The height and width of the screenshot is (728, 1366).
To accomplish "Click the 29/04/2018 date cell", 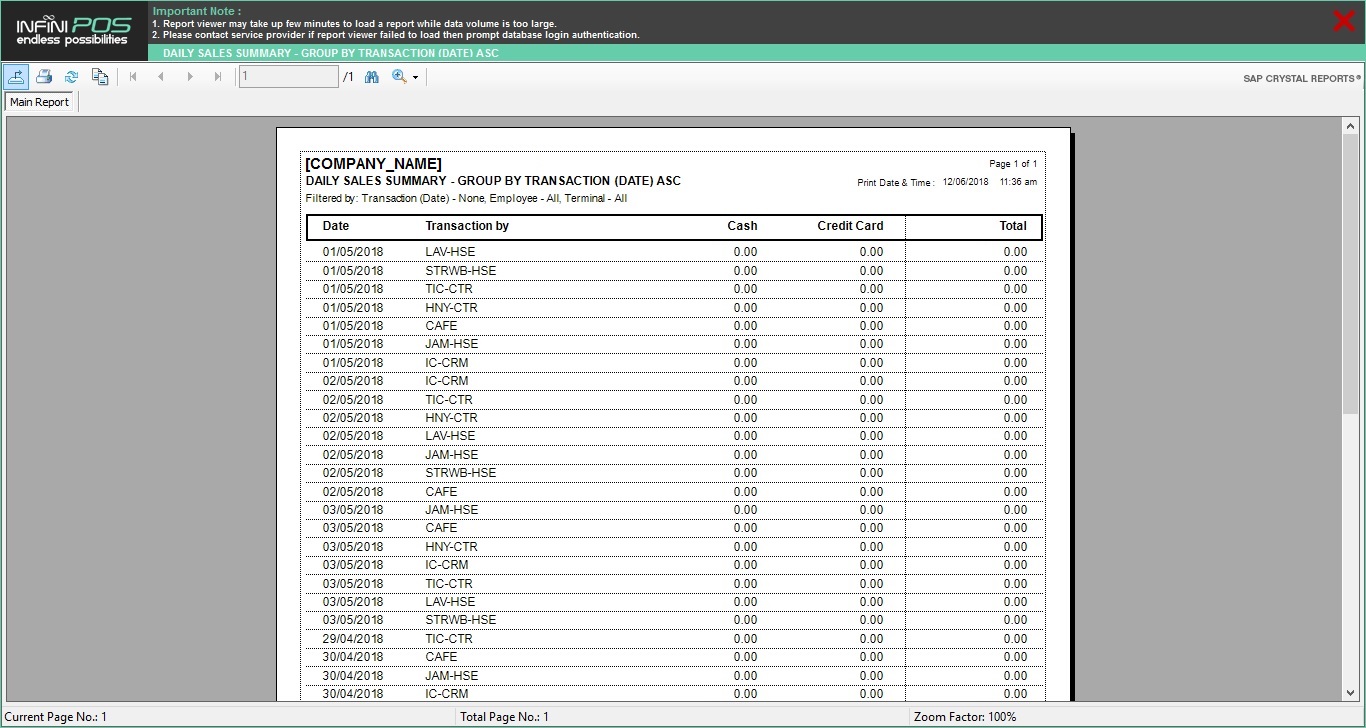I will pyautogui.click(x=352, y=639).
